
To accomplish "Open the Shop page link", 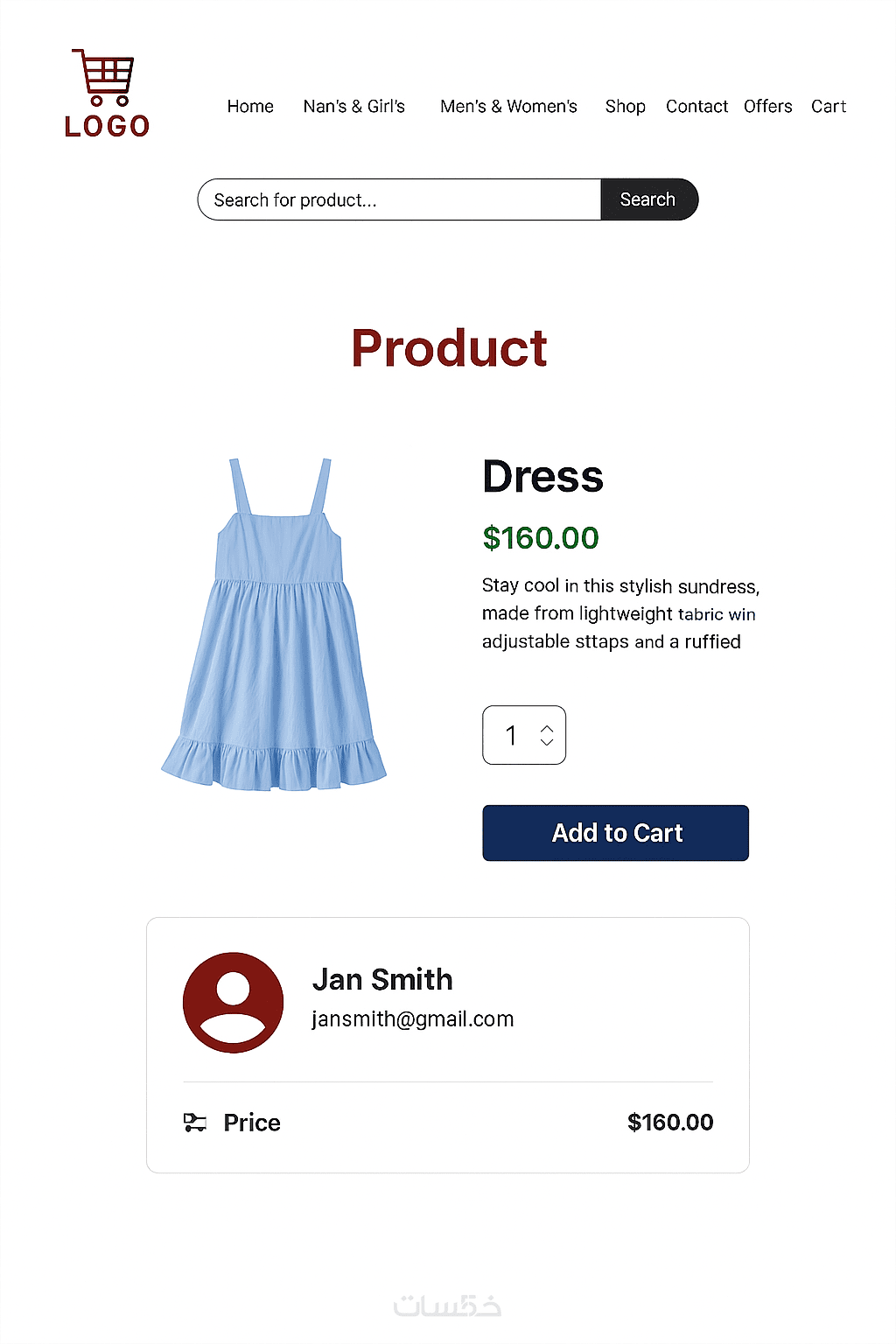I will point(626,107).
